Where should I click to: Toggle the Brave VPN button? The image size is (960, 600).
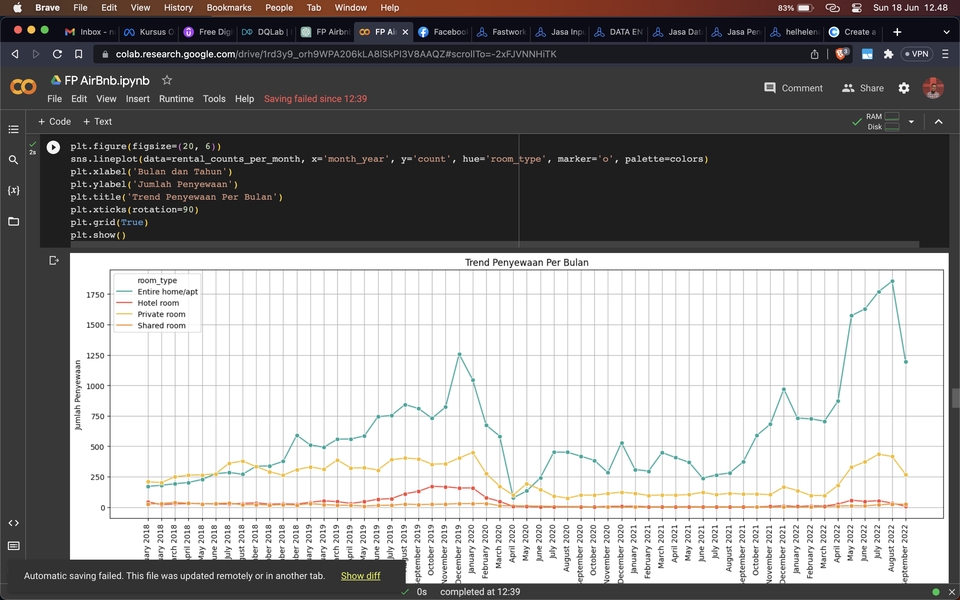pyautogui.click(x=914, y=54)
